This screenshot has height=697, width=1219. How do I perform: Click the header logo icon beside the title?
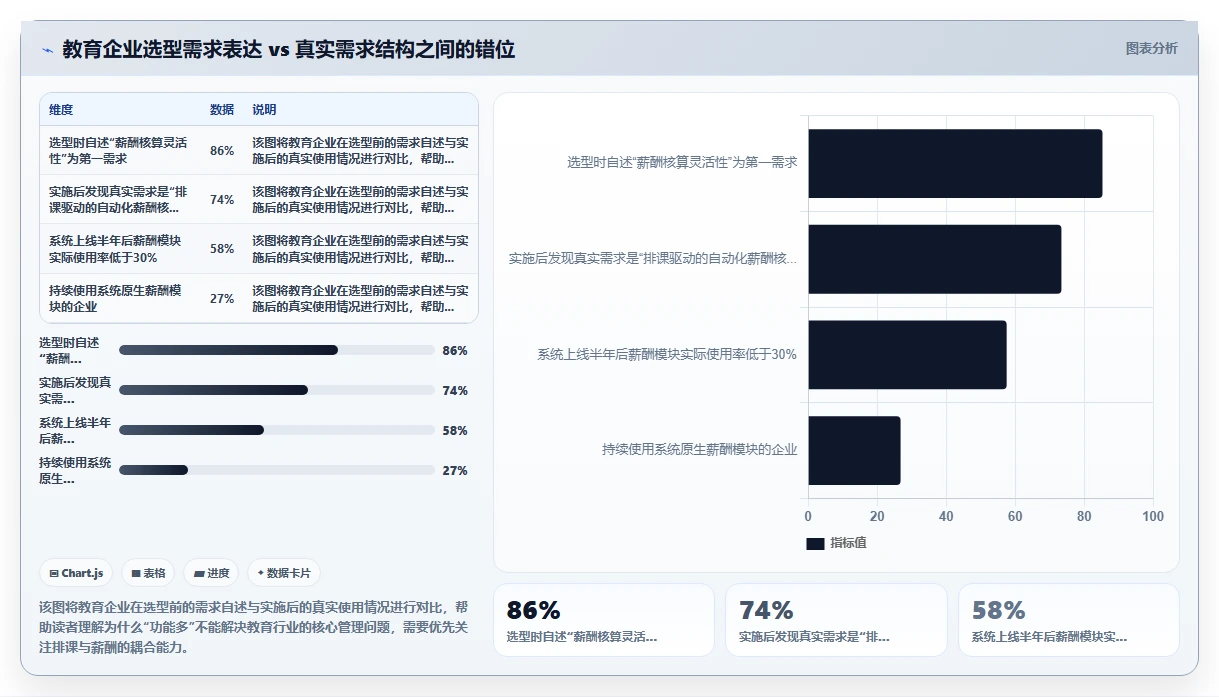click(47, 50)
